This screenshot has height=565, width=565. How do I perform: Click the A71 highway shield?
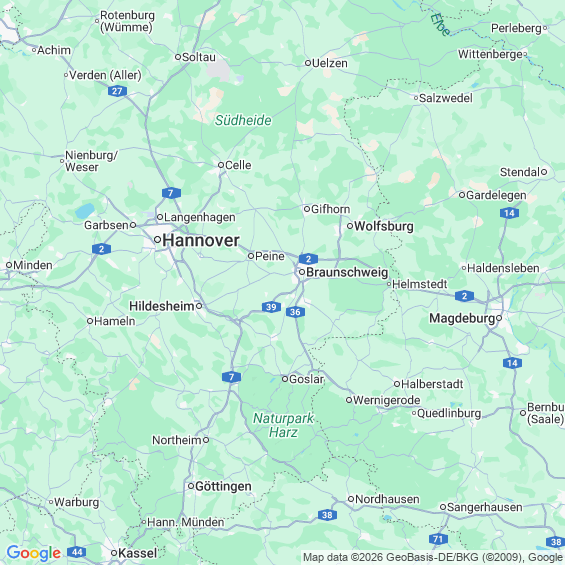tap(438, 539)
